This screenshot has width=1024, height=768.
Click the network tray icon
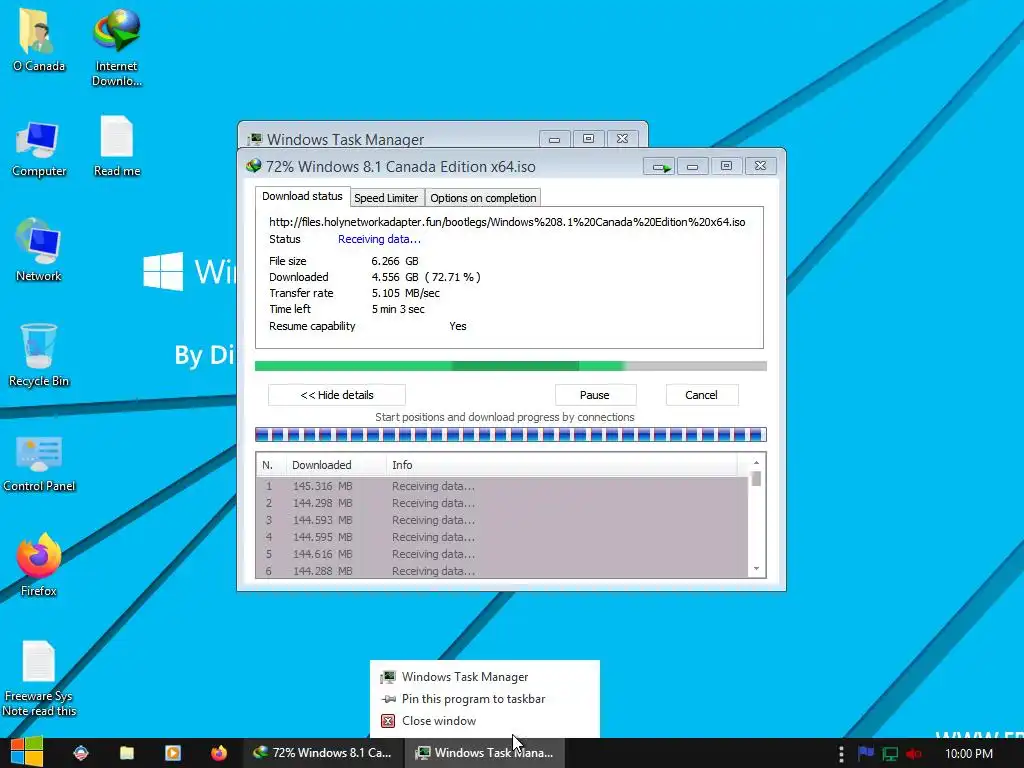(x=890, y=754)
